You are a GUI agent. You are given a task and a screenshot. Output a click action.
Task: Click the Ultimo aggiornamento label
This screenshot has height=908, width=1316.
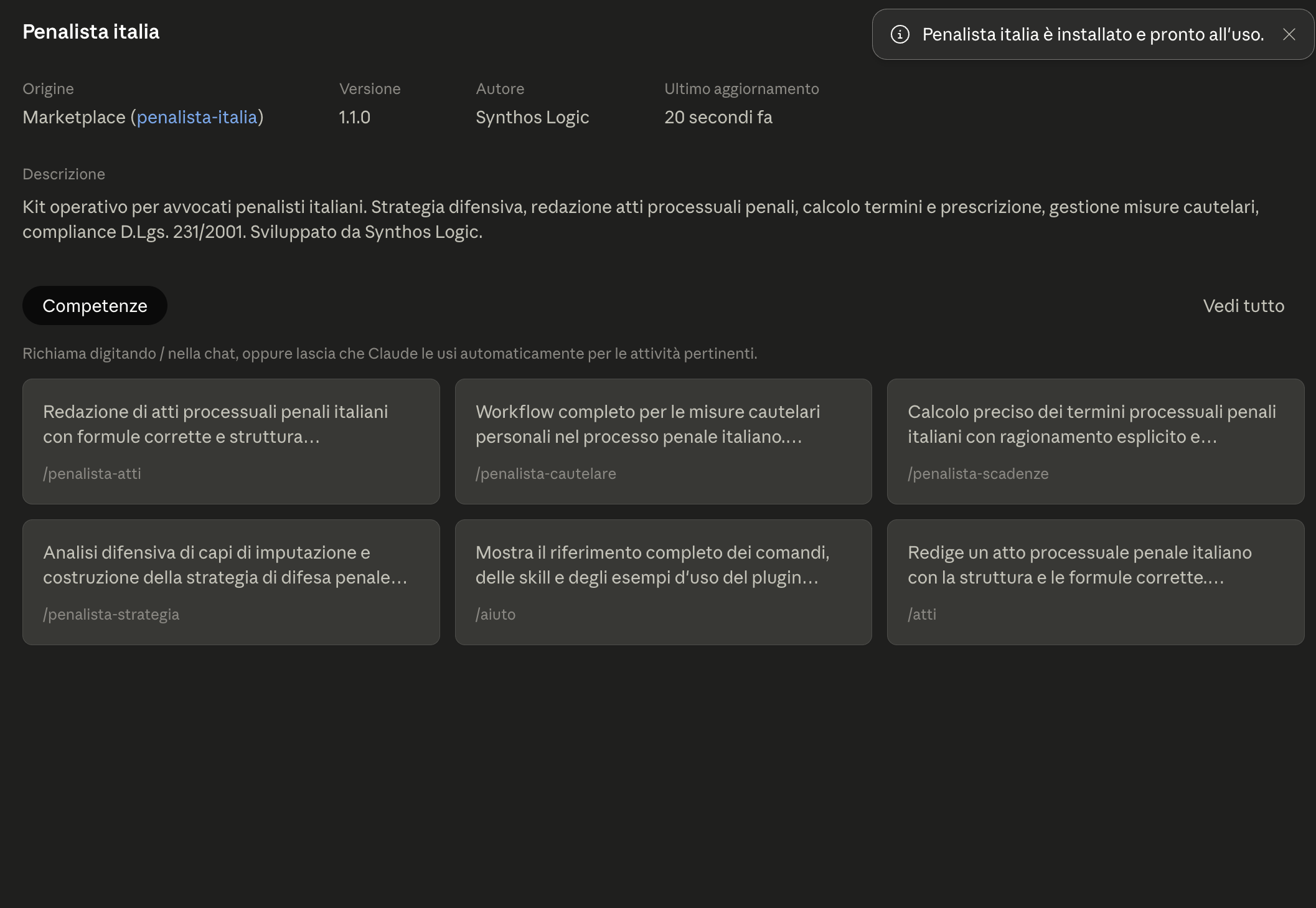pos(741,89)
